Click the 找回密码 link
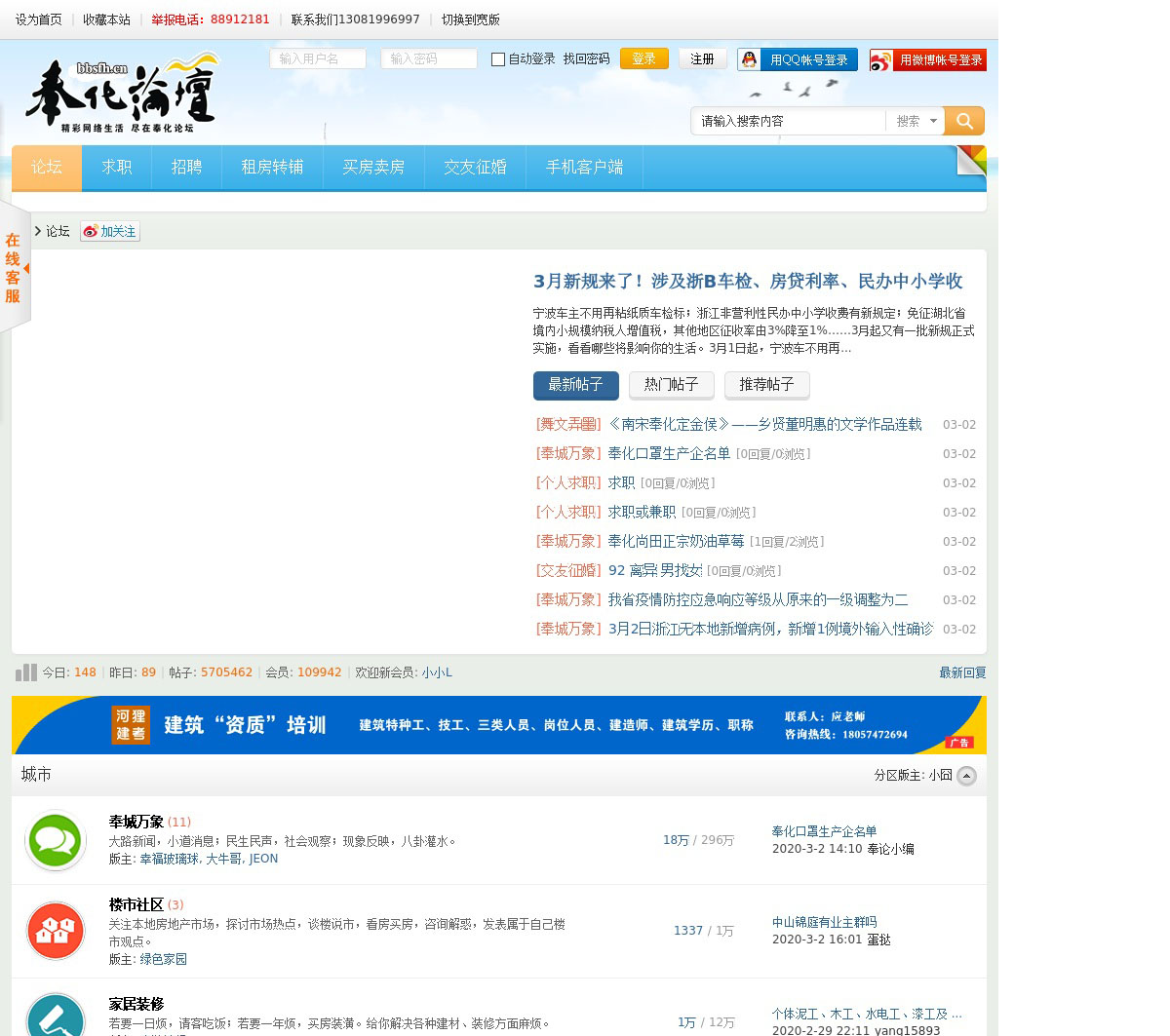Image resolution: width=1170 pixels, height=1036 pixels. point(587,58)
